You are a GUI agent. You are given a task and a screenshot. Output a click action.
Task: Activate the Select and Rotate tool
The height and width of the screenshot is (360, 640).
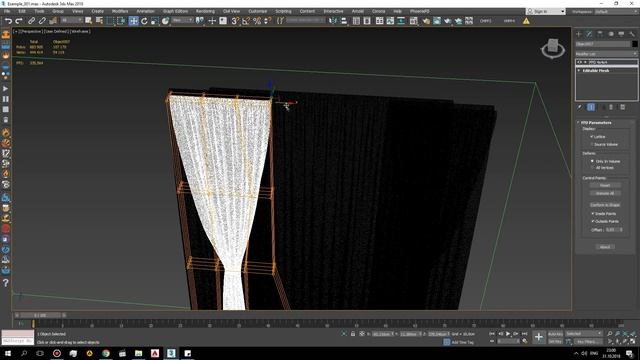pyautogui.click(x=144, y=20)
